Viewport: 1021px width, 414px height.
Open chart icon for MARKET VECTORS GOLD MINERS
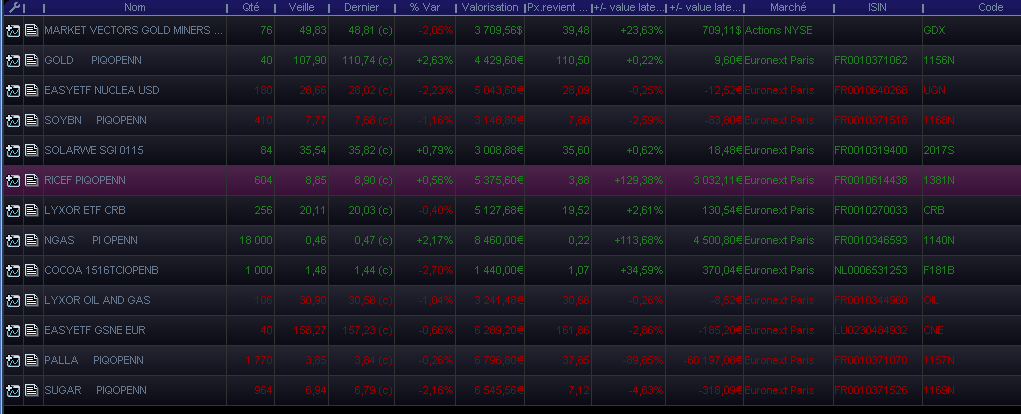coord(13,31)
